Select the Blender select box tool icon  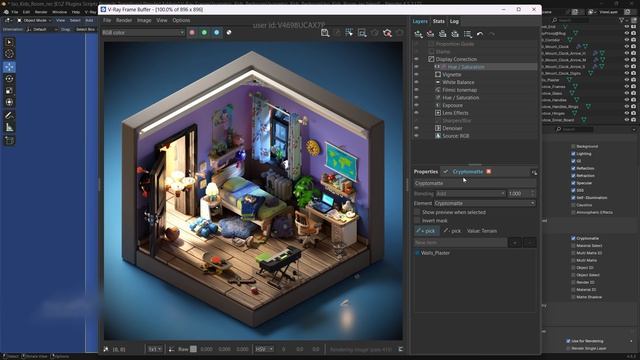tap(9, 42)
